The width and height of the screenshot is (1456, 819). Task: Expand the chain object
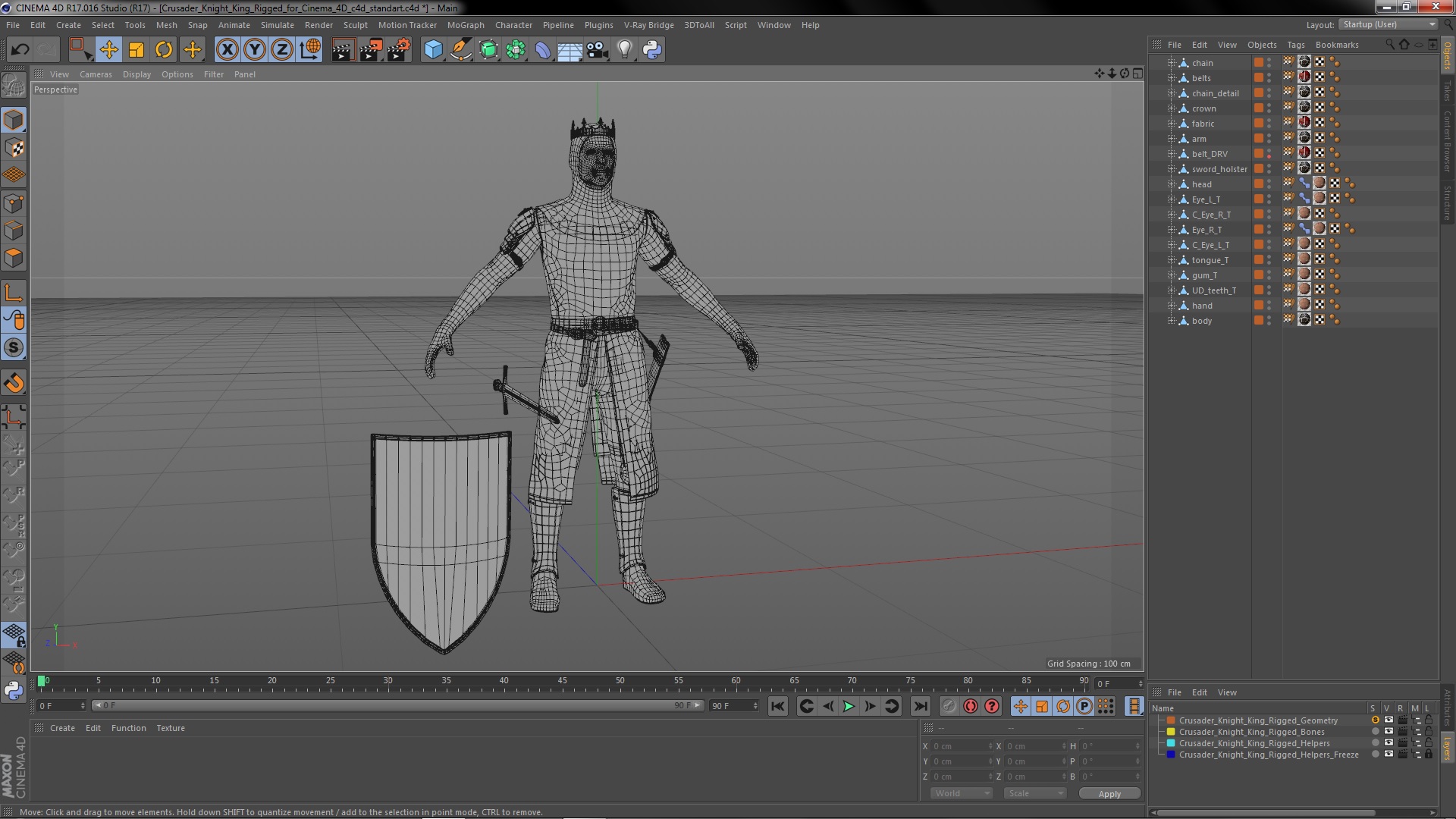(x=1172, y=63)
